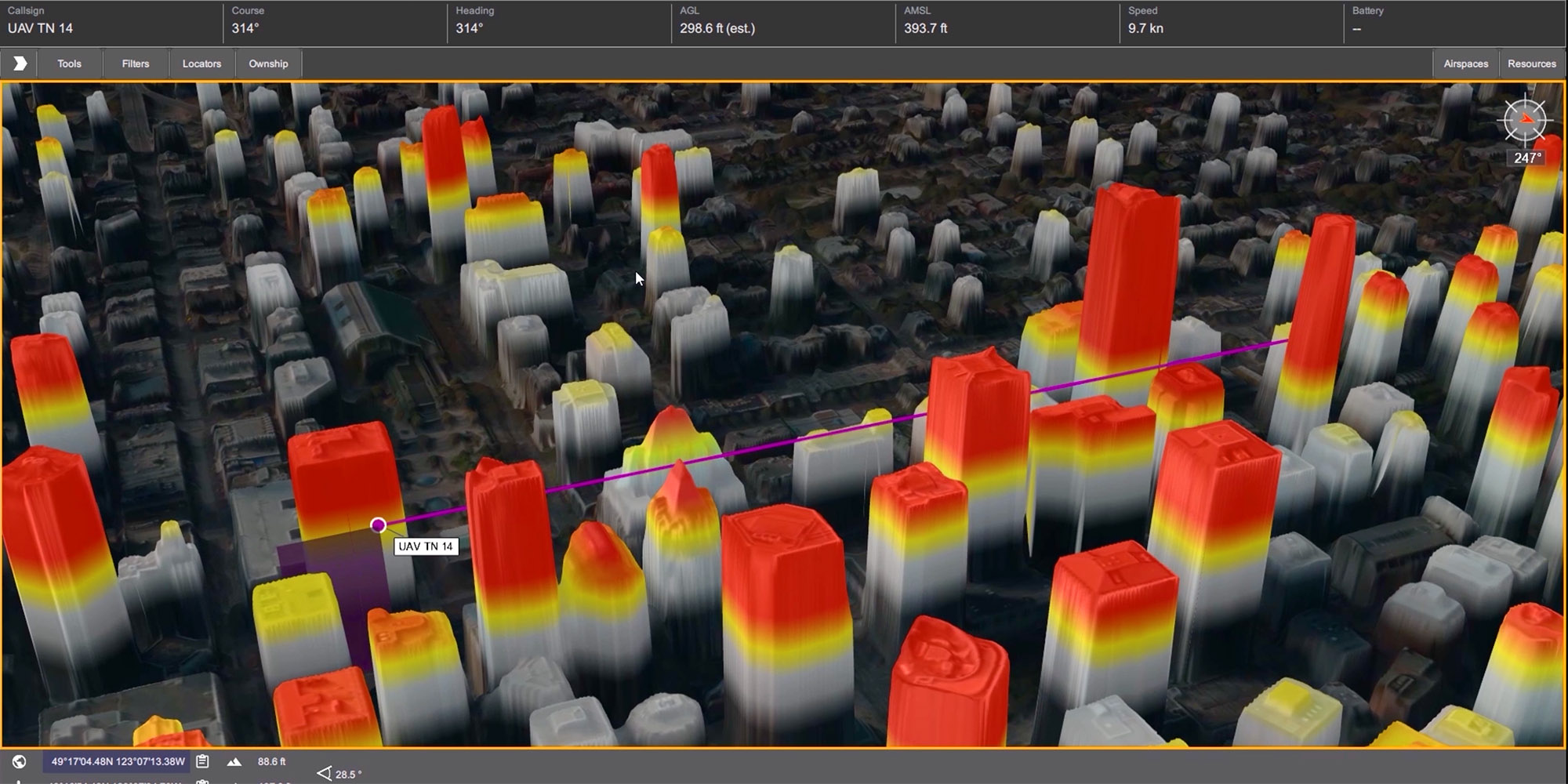Show the Airspaces panel
1568x784 pixels.
click(x=1465, y=64)
